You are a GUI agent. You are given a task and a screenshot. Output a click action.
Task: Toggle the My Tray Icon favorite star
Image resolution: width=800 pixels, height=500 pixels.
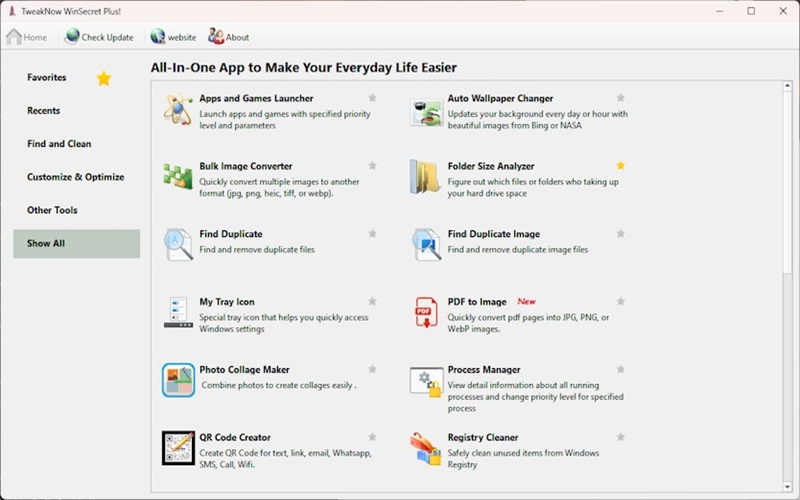[372, 301]
